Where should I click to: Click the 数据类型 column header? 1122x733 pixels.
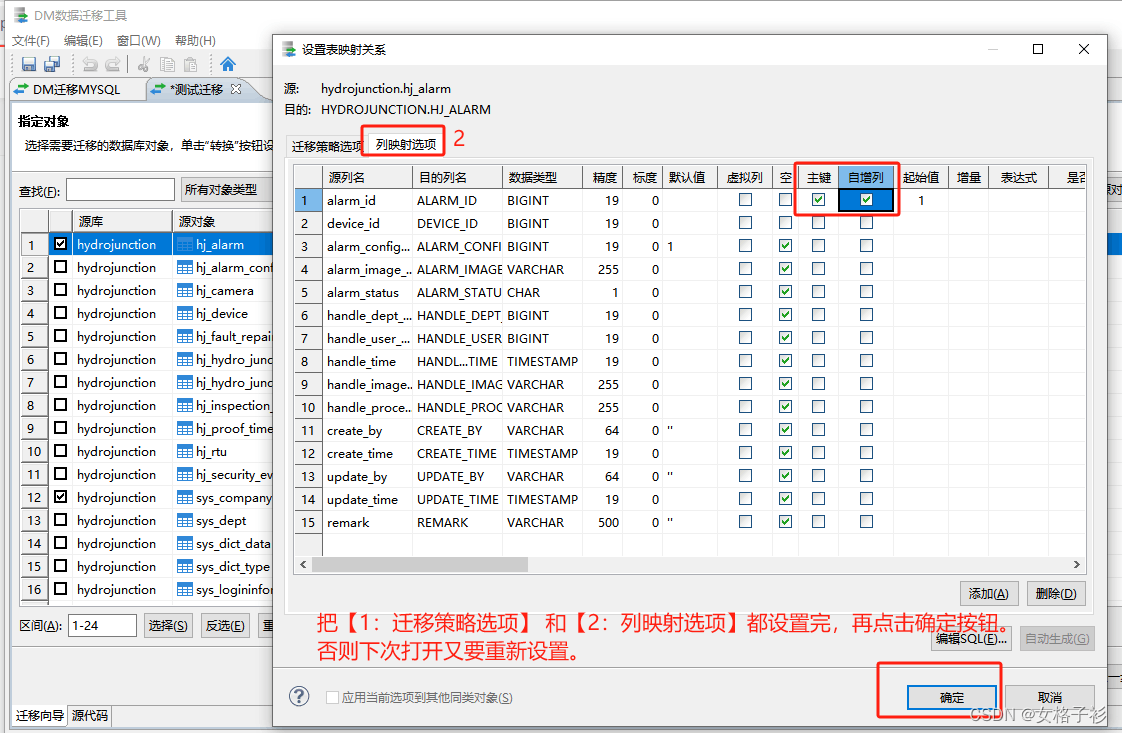point(542,177)
